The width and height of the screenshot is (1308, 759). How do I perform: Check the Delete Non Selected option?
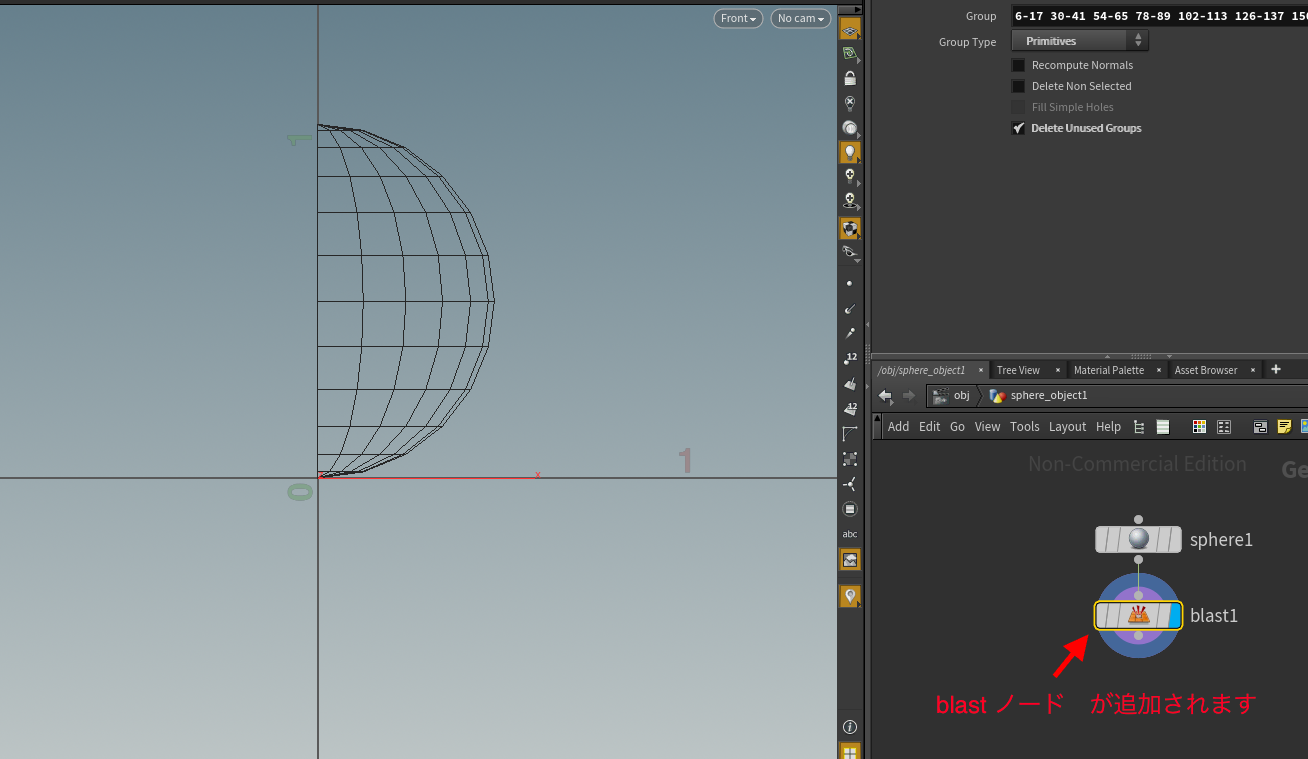[x=1018, y=86]
